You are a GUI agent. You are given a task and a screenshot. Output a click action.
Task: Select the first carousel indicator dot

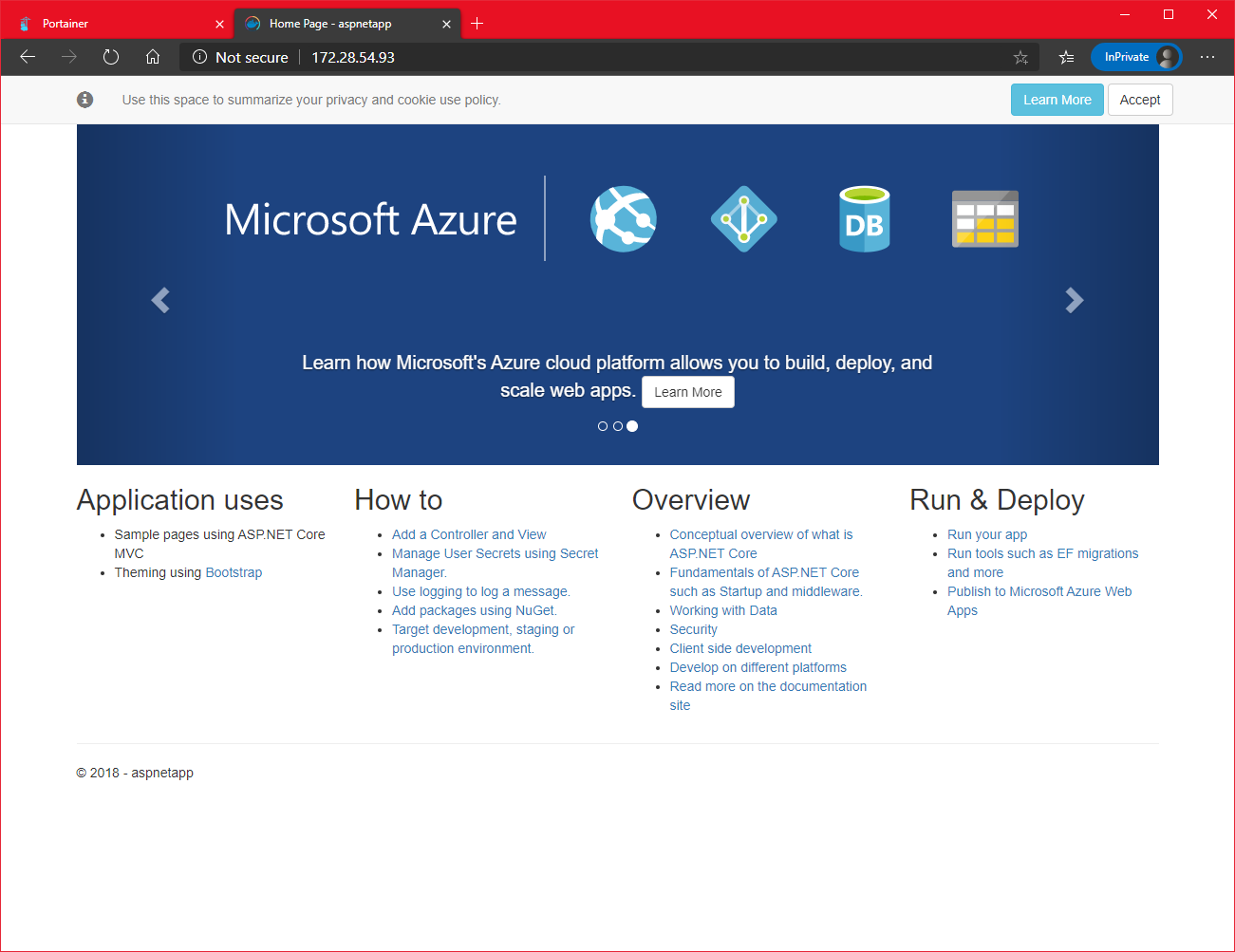coord(603,426)
